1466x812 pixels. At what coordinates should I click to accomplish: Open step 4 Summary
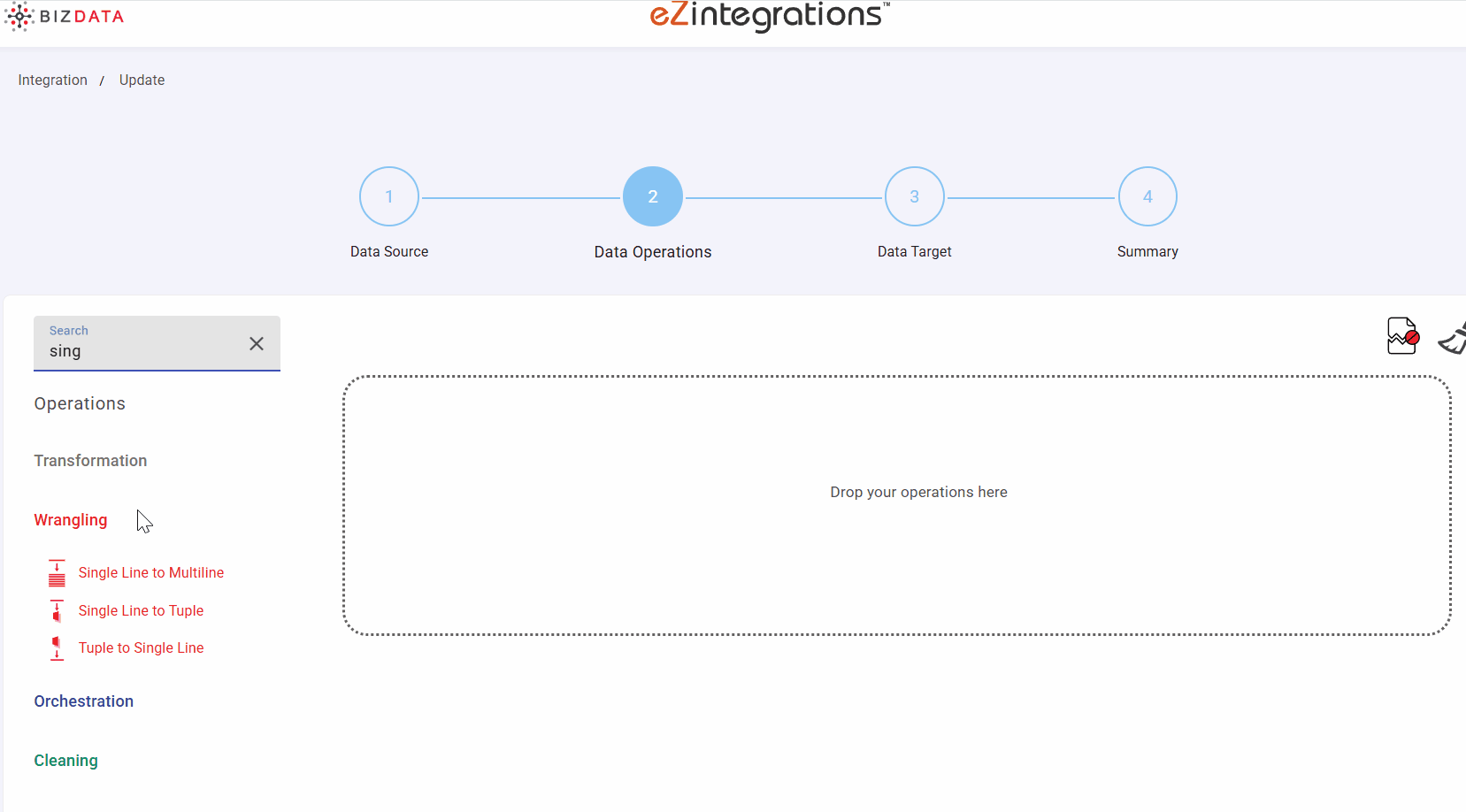pos(1147,196)
